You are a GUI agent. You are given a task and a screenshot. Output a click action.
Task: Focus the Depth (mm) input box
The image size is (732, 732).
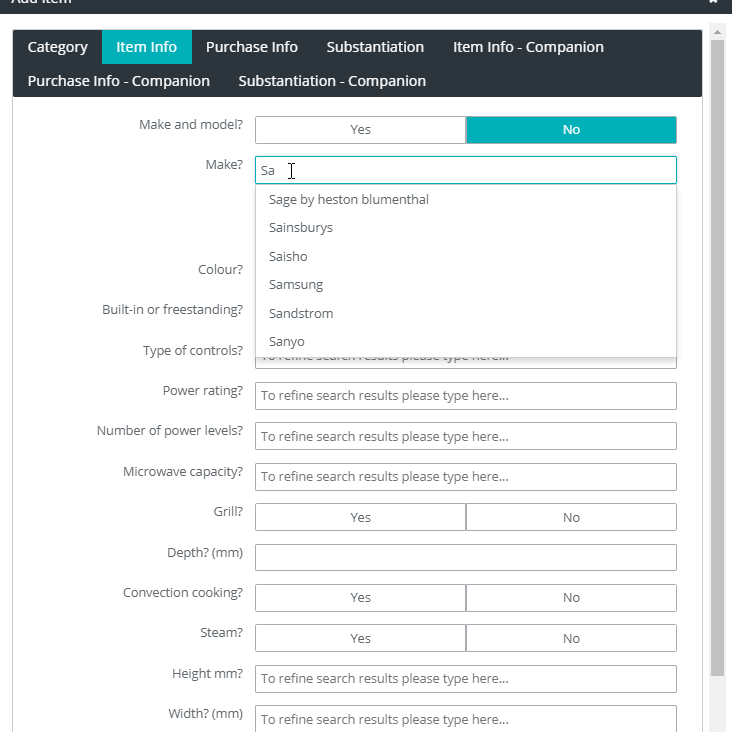pos(465,557)
